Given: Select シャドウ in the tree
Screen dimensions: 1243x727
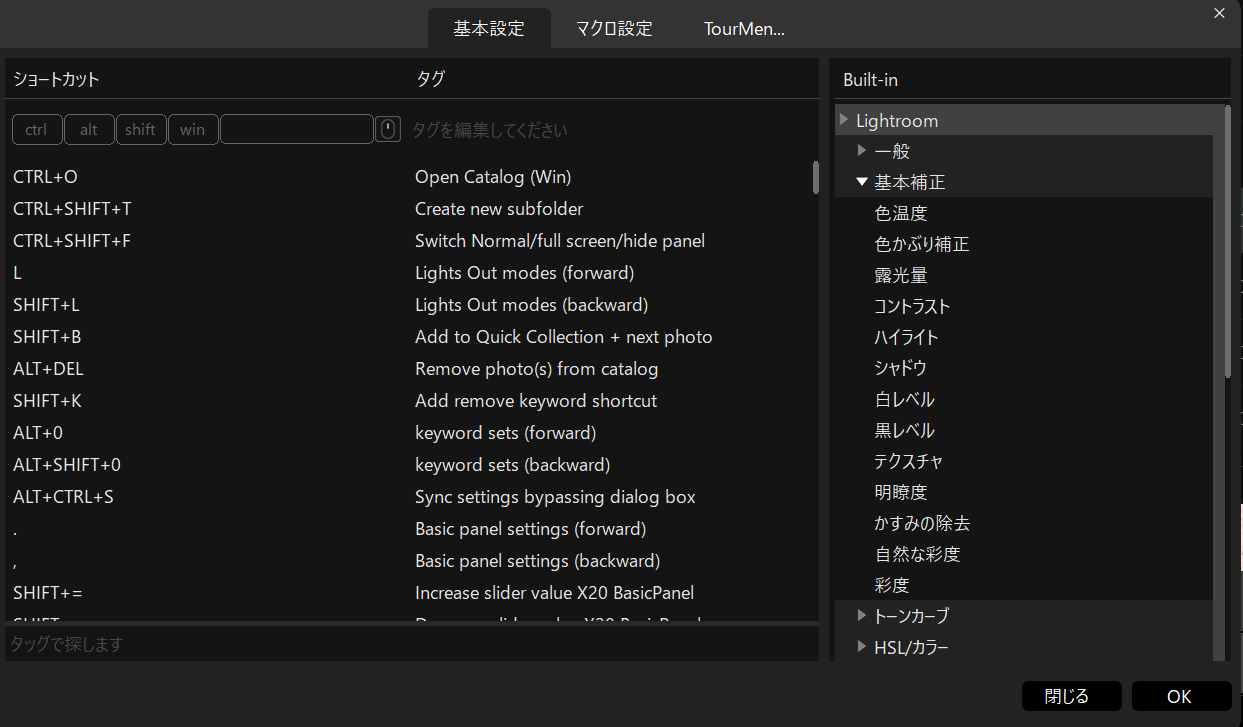Looking at the screenshot, I should click(x=900, y=368).
